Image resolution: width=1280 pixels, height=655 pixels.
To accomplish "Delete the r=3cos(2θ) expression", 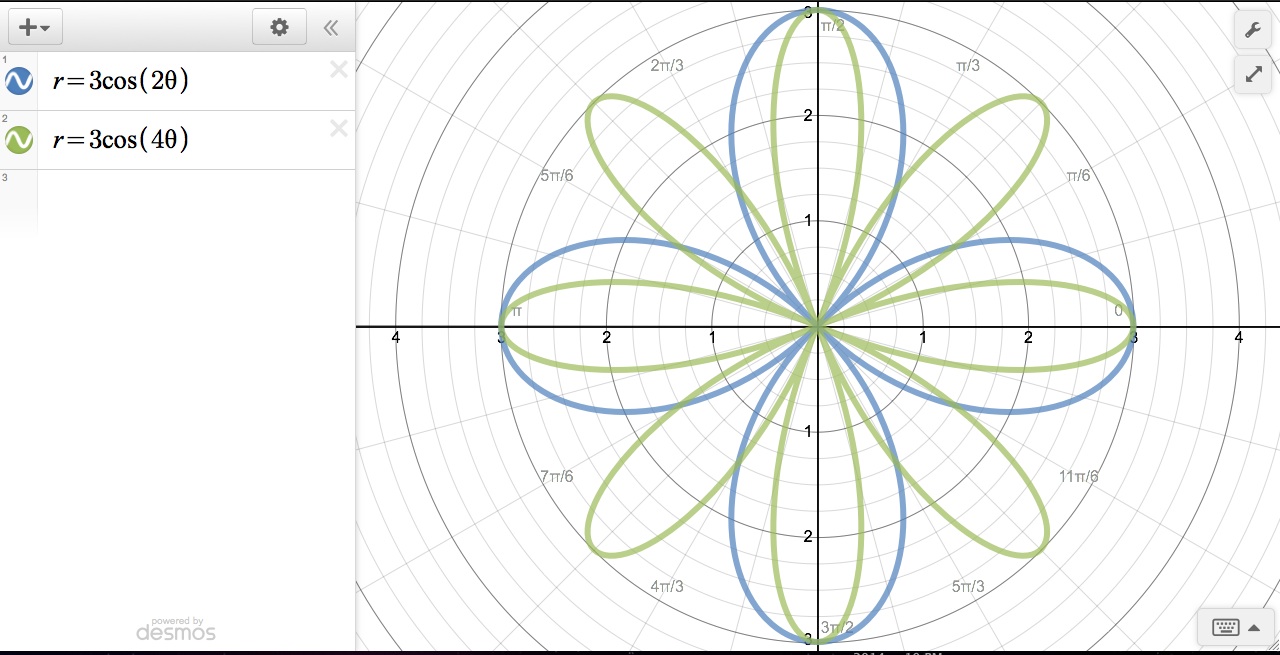I will pyautogui.click(x=339, y=69).
